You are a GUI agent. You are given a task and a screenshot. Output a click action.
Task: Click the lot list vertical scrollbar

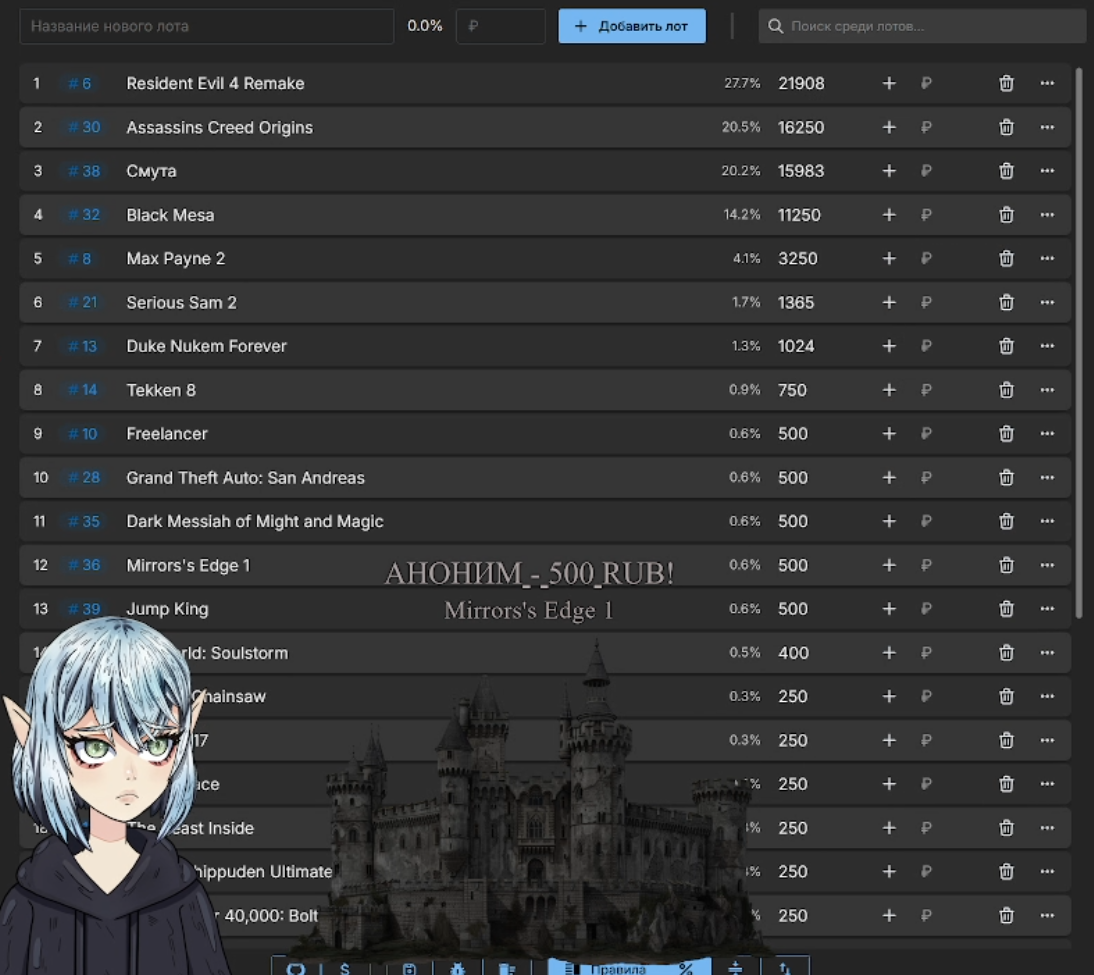(1079, 342)
